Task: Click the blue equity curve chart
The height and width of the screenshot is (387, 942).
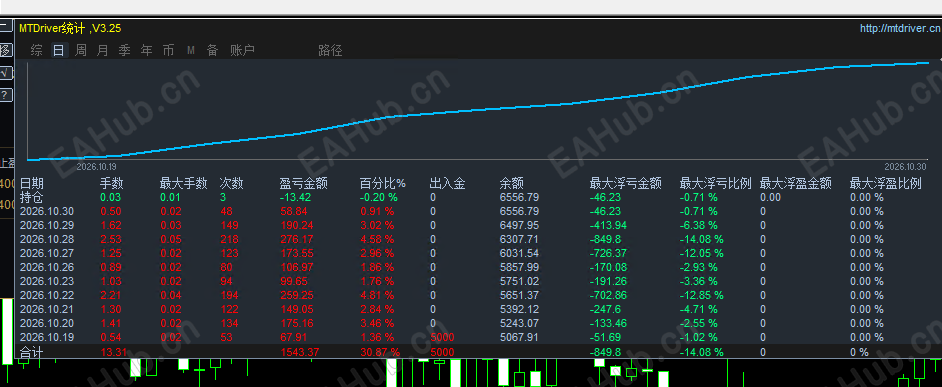Action: click(478, 110)
